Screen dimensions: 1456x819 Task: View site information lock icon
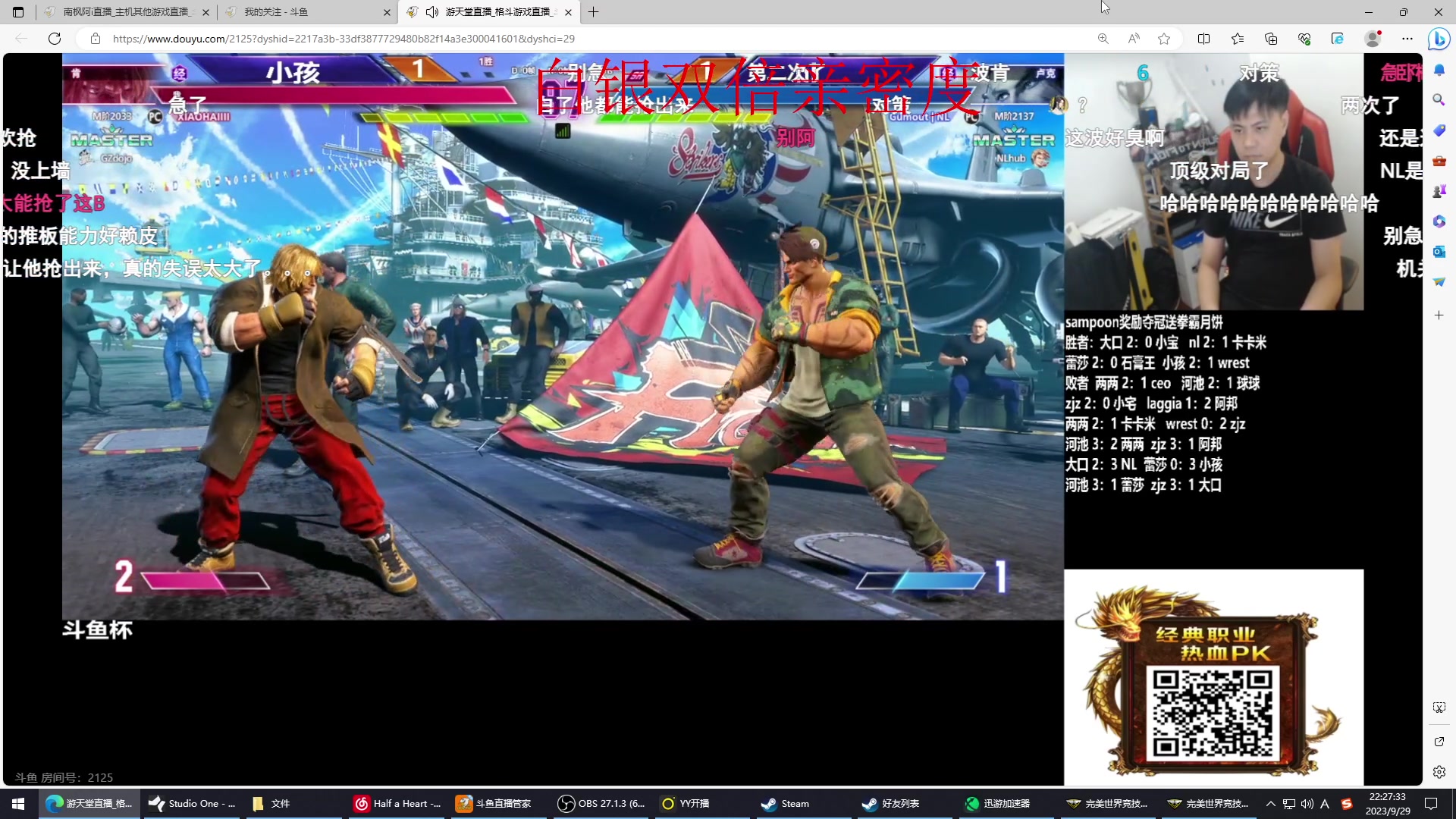click(96, 39)
